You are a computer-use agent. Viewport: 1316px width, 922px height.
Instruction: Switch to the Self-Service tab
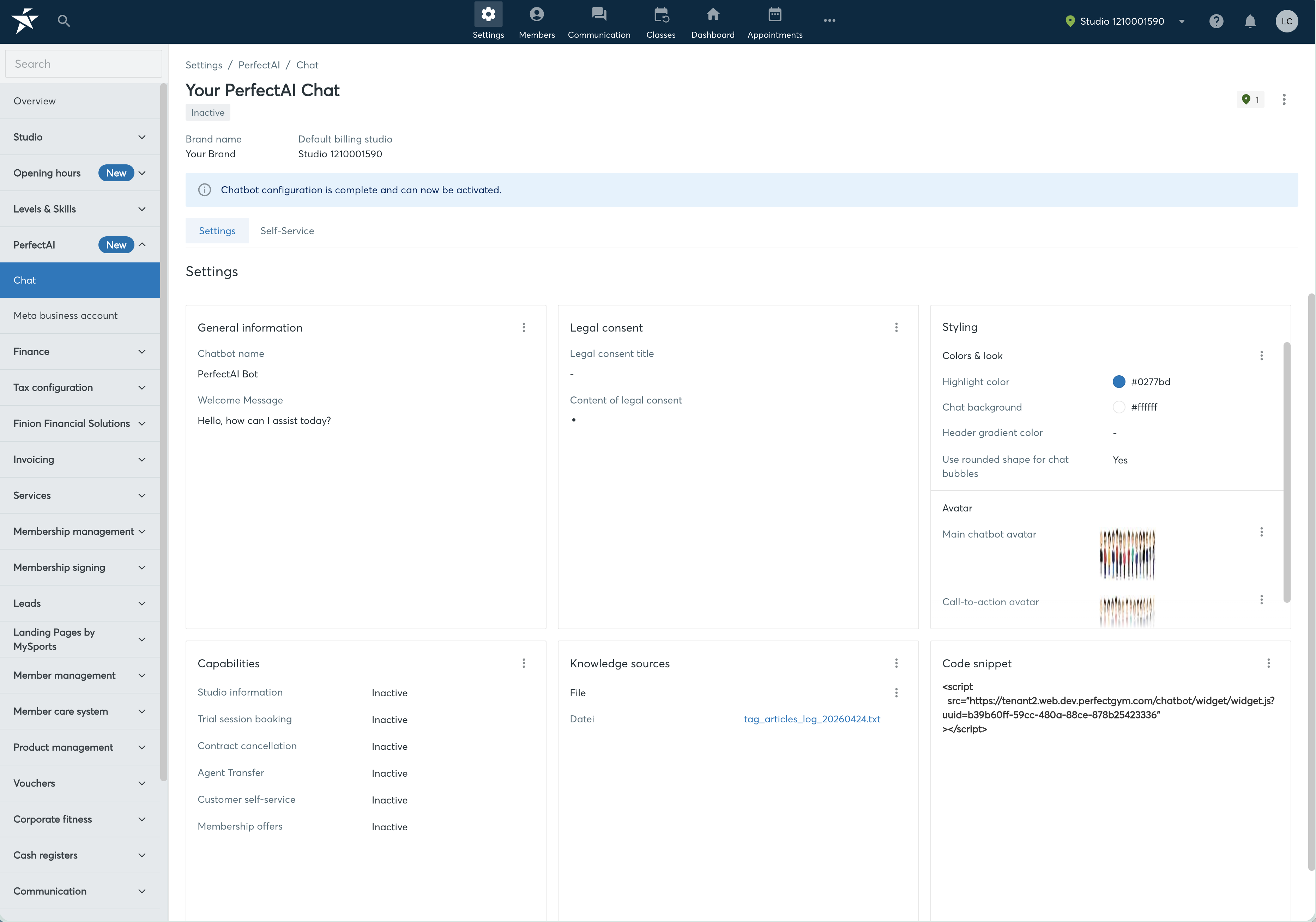(287, 231)
